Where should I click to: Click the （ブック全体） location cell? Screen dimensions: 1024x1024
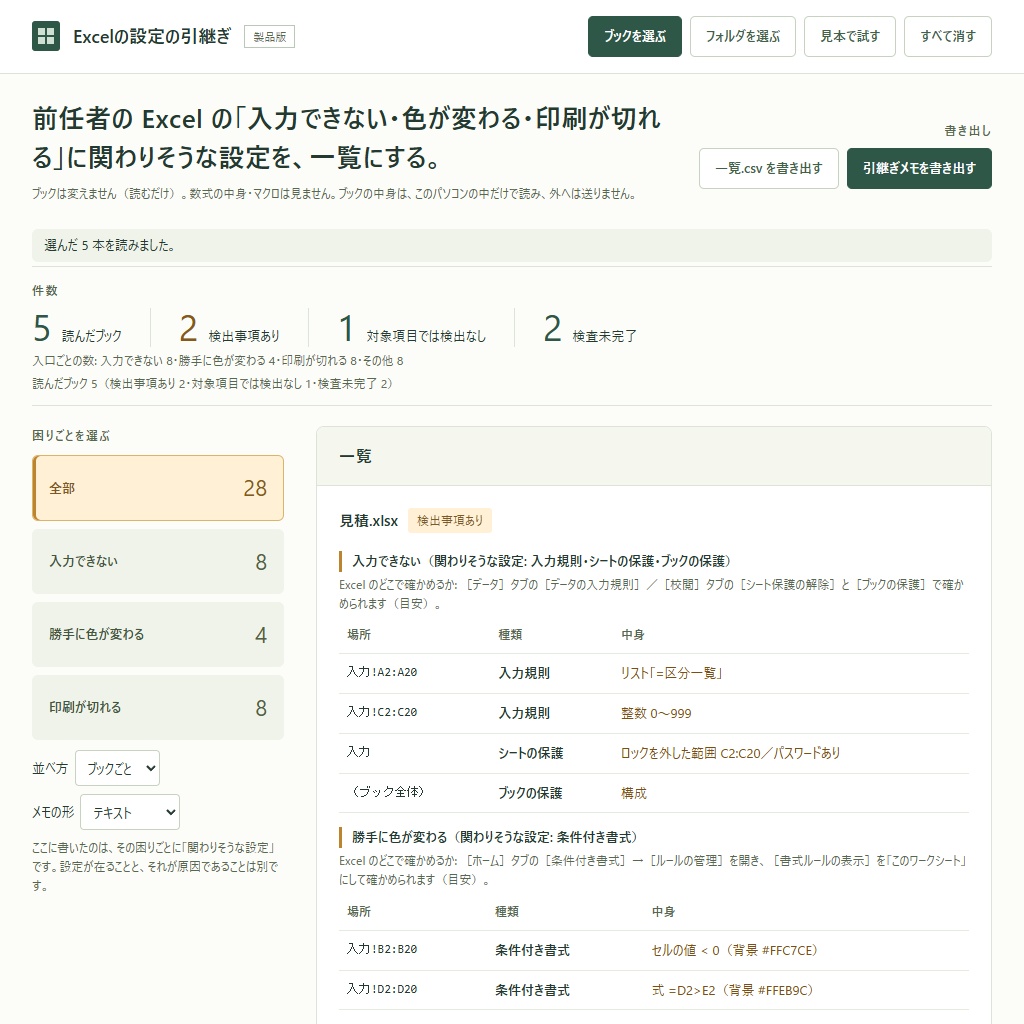coord(388,792)
